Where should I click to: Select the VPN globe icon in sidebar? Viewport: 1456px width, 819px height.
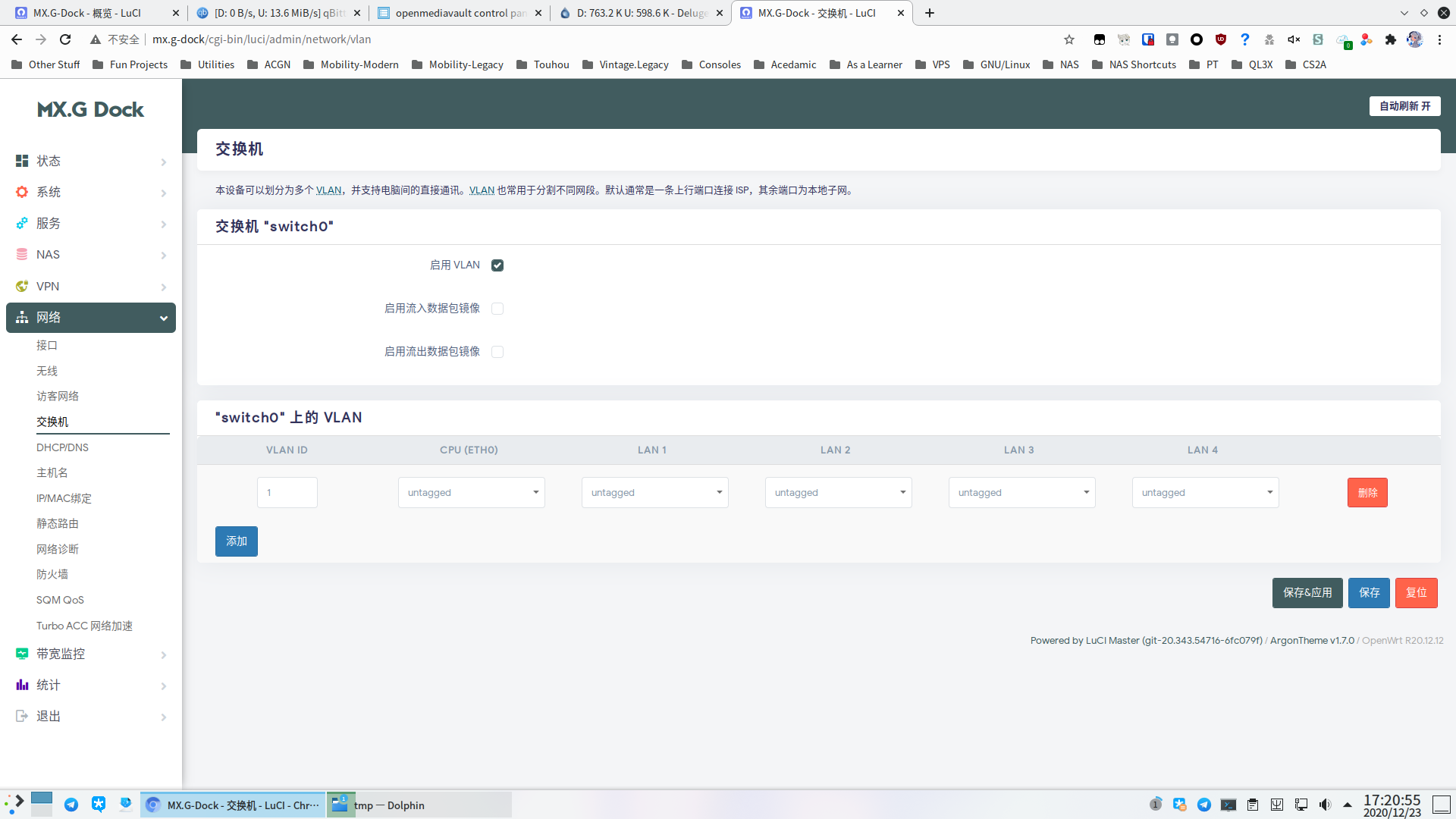click(x=21, y=286)
